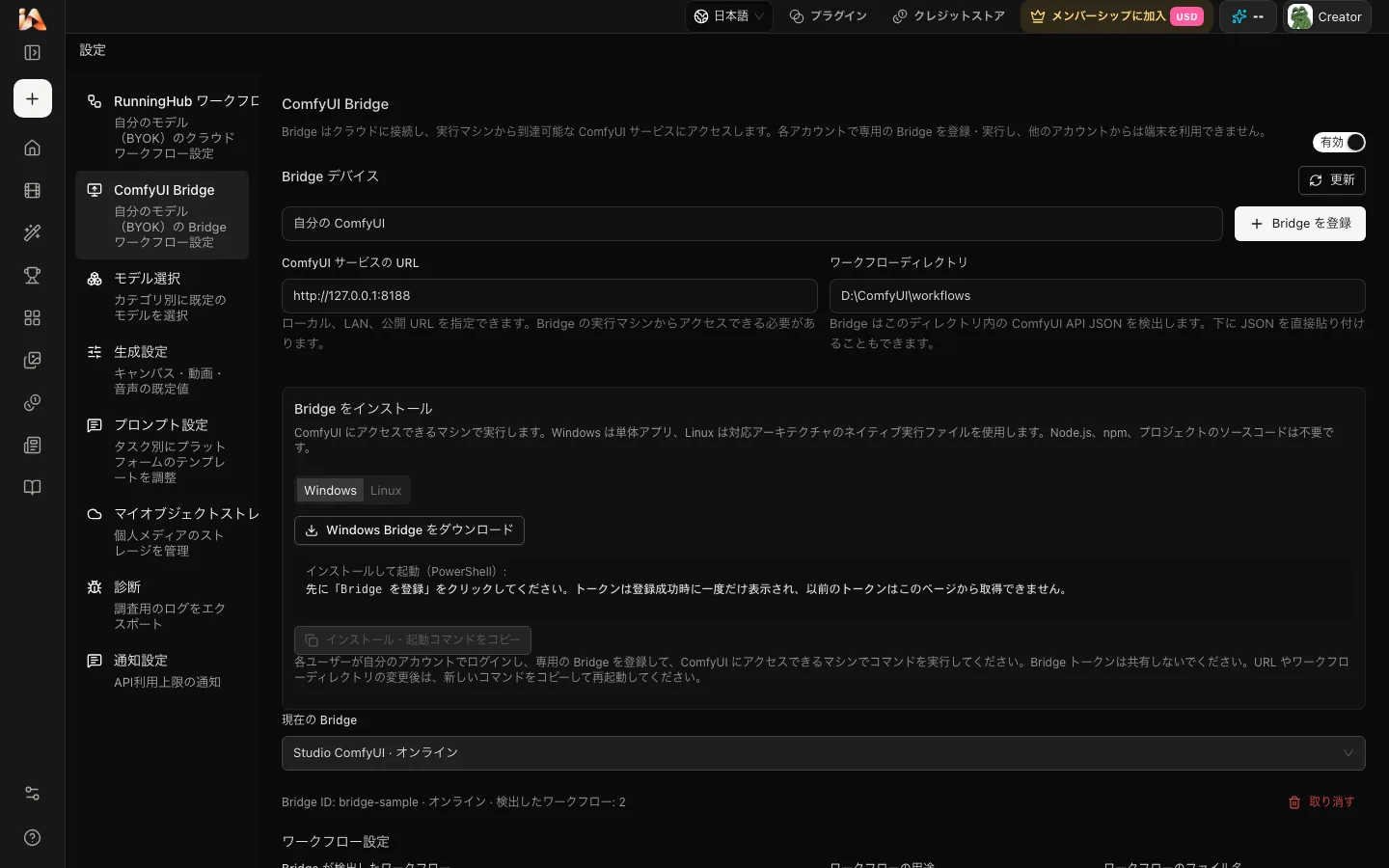Screen dimensions: 1389x868
Task: Open the help question mark icon
Action: tap(32, 837)
